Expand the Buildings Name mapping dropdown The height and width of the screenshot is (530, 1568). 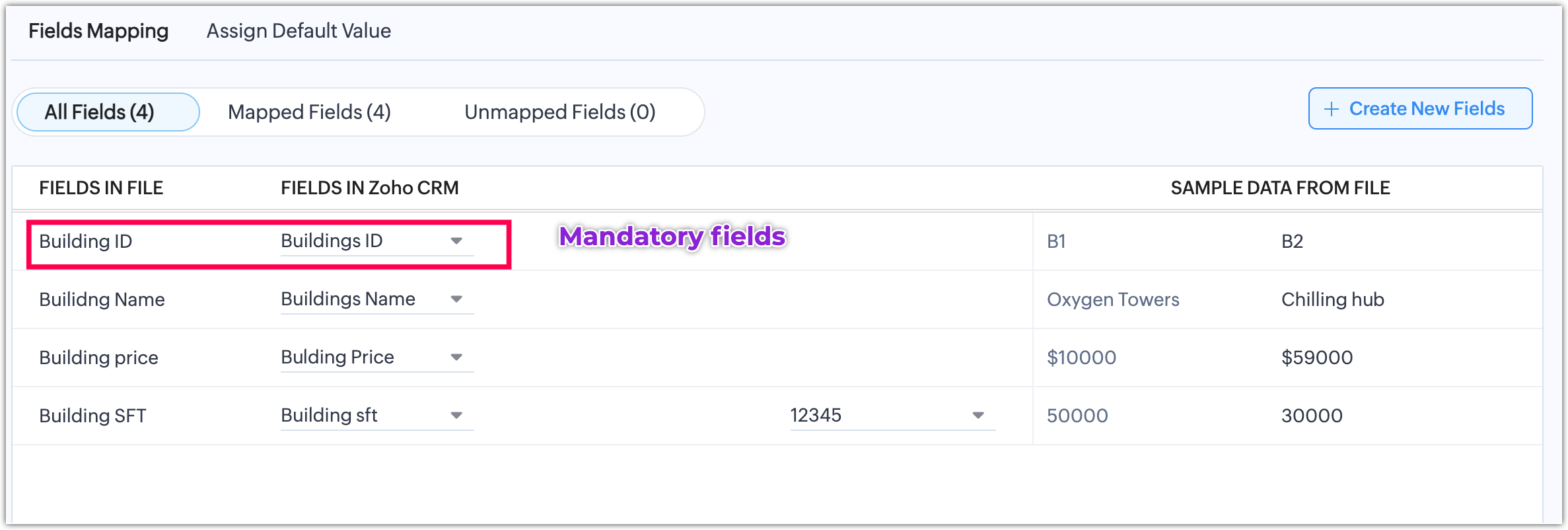[x=376, y=299]
